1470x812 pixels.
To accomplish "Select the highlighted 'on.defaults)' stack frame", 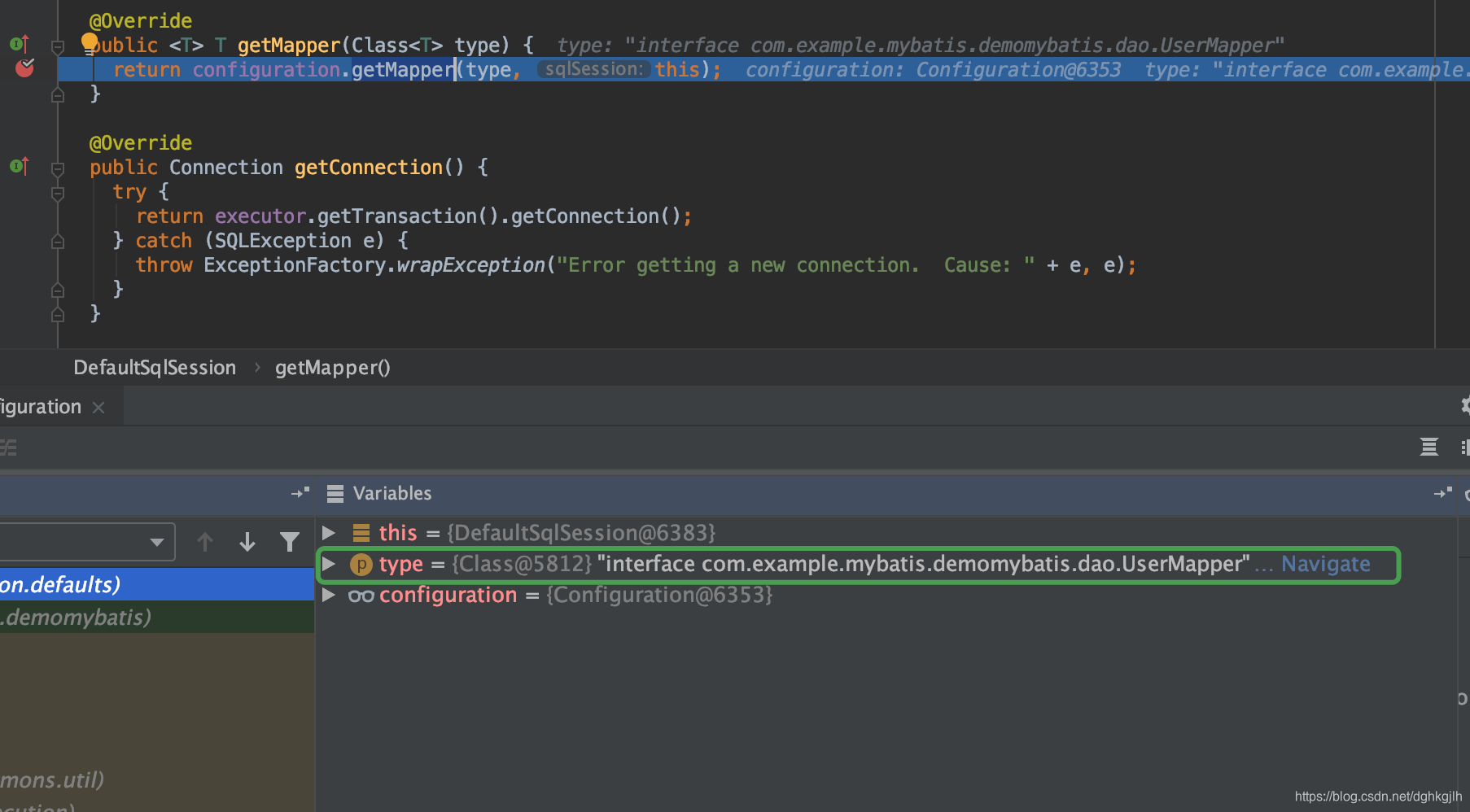I will 157,584.
